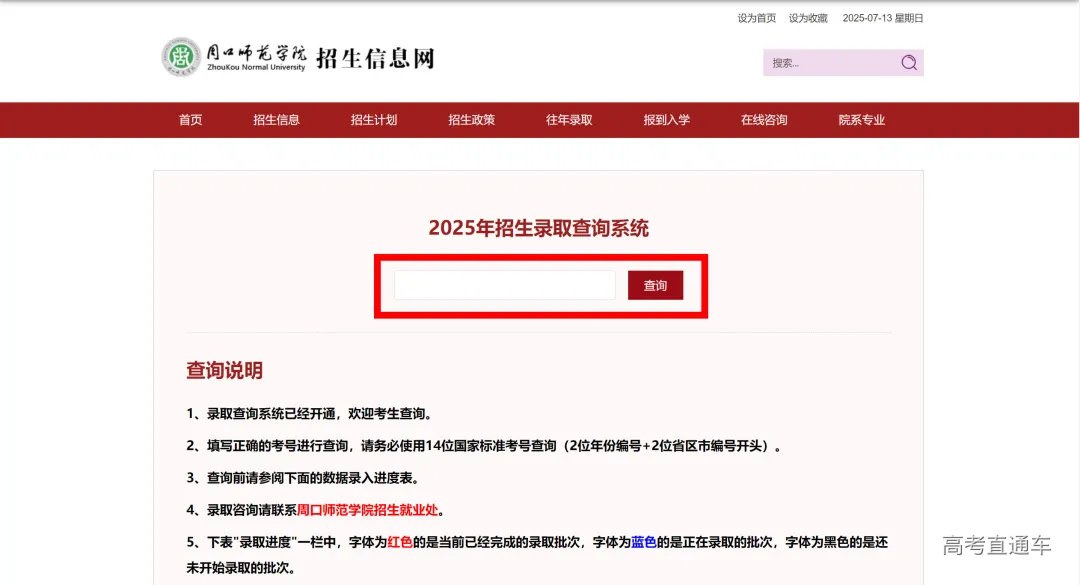This screenshot has width=1080, height=585.
Task: Click the 2025-07-13 星期日 date display
Action: (x=883, y=17)
